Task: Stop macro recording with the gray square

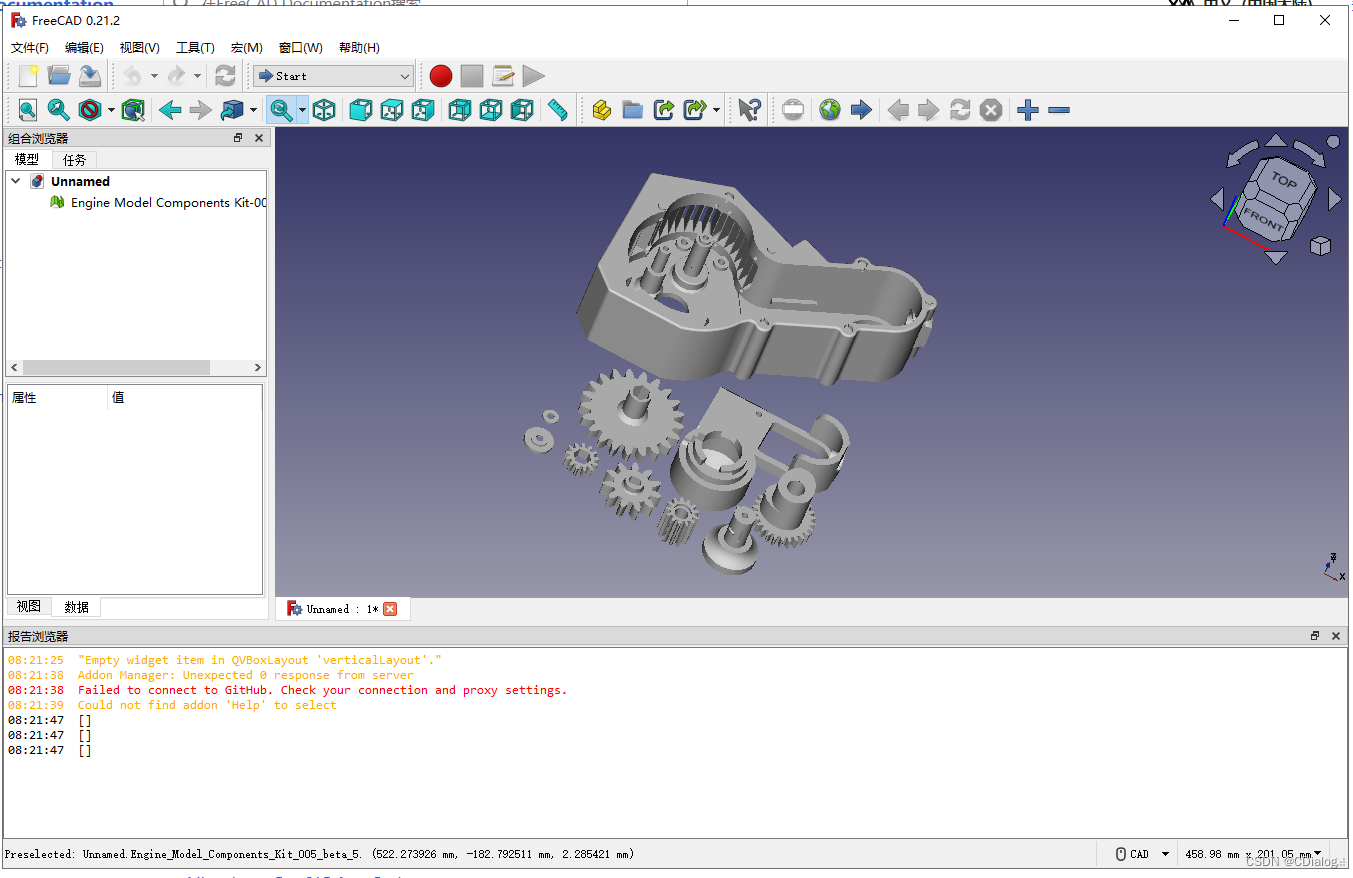Action: click(x=472, y=76)
